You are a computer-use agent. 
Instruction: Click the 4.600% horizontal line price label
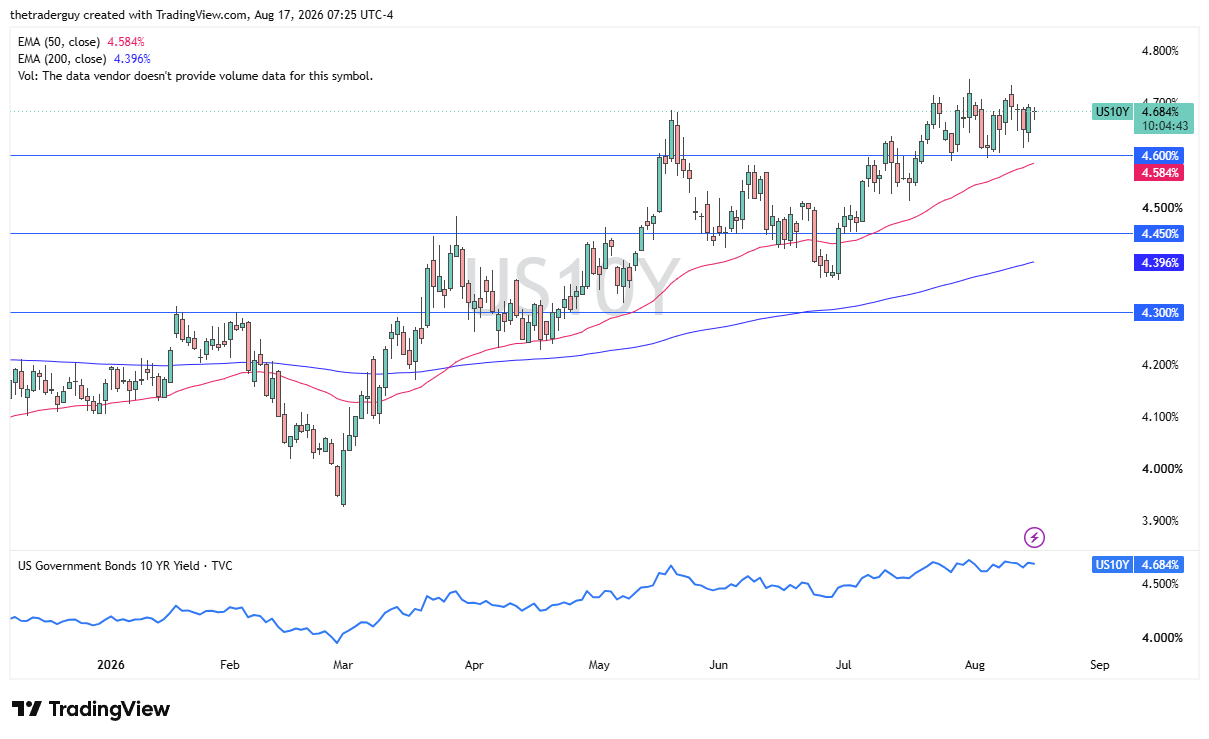click(1160, 156)
